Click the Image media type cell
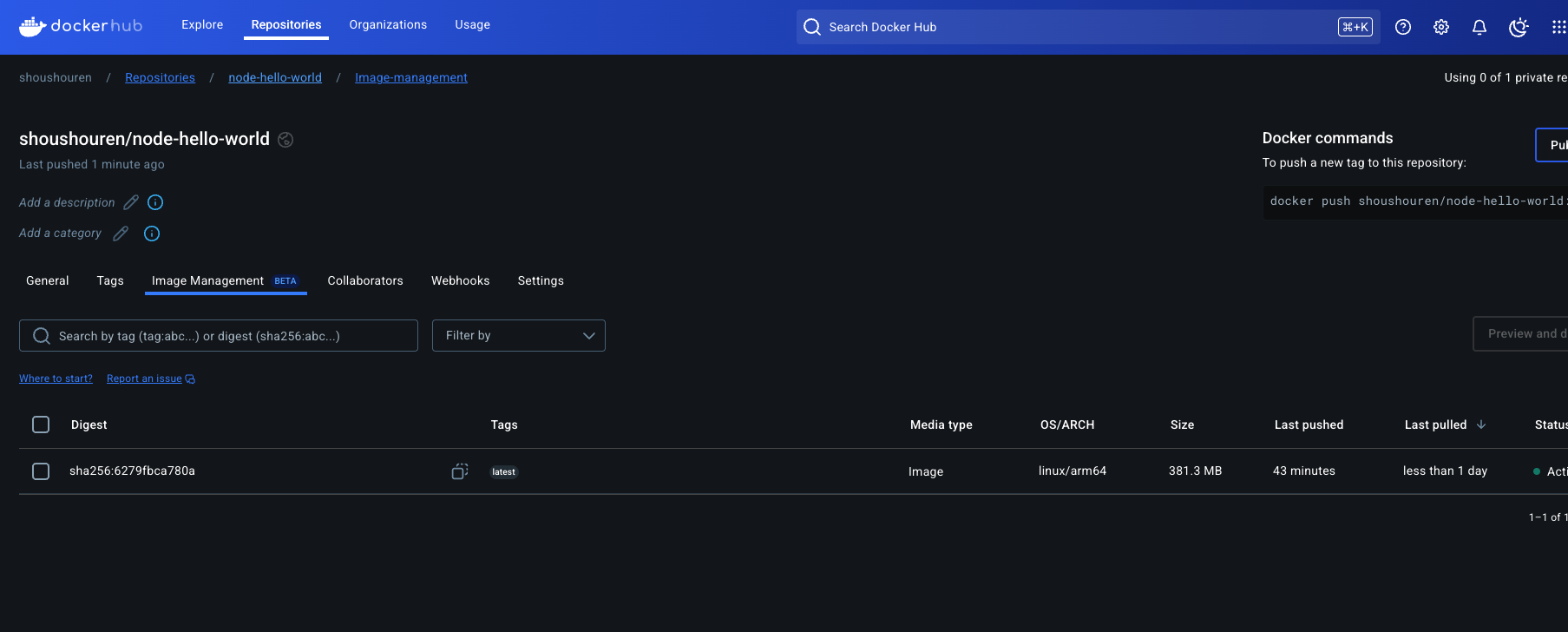This screenshot has width=1568, height=632. [926, 471]
